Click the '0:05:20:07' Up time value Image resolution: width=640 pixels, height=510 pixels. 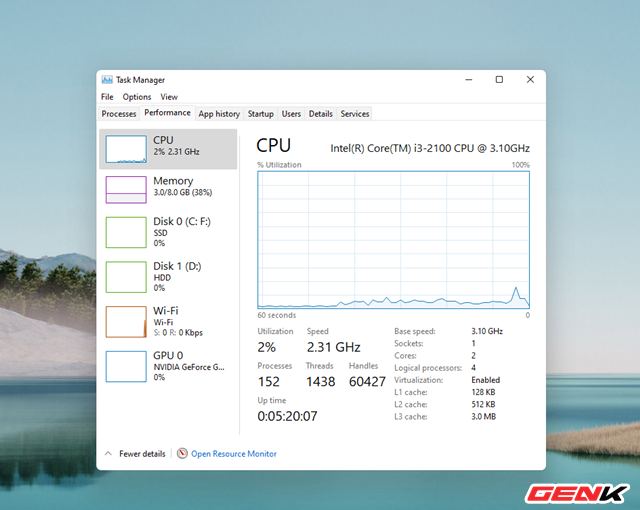(x=287, y=416)
